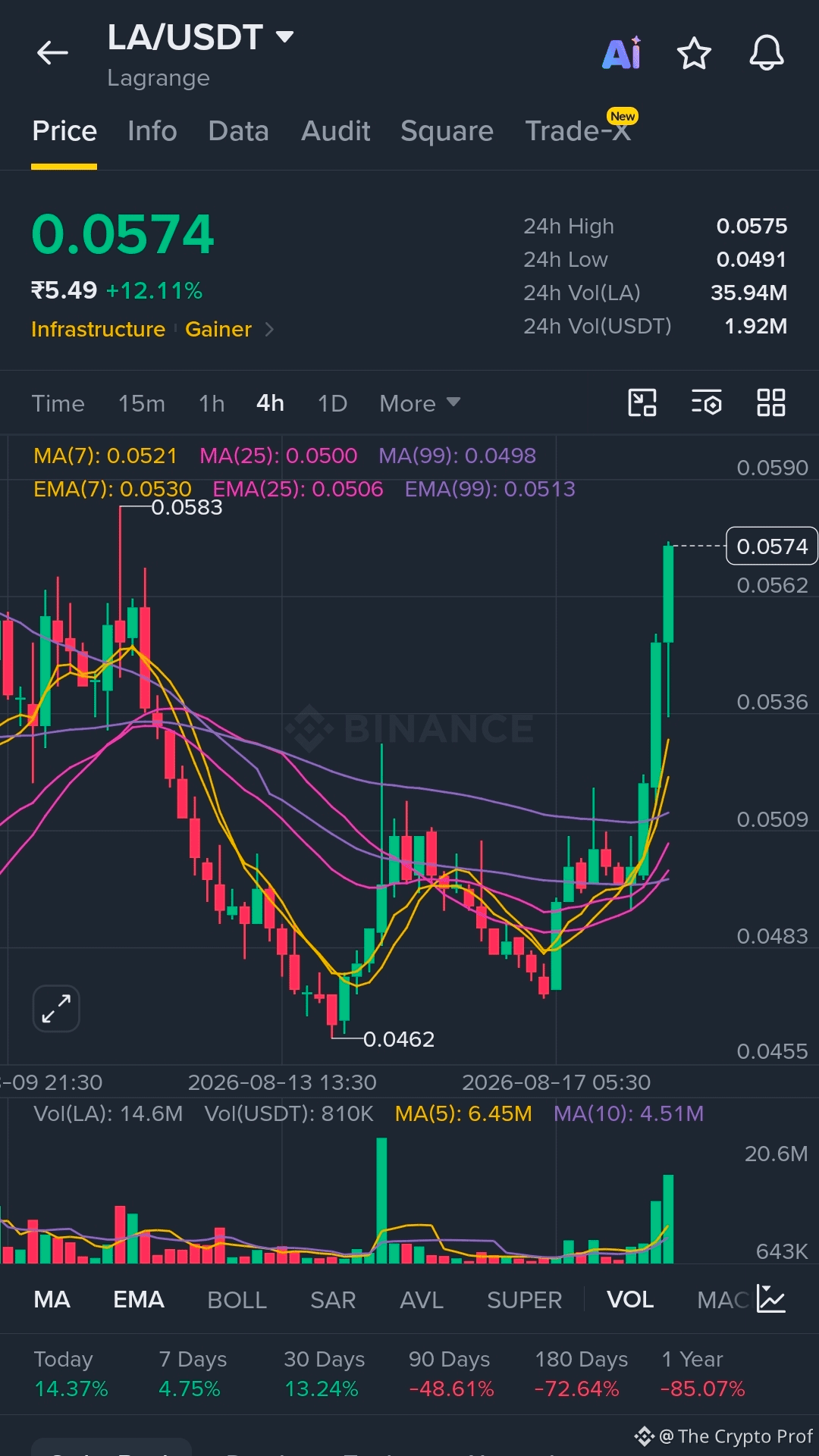Tap the 24h Vol(LA) value 35.94M

[748, 293]
